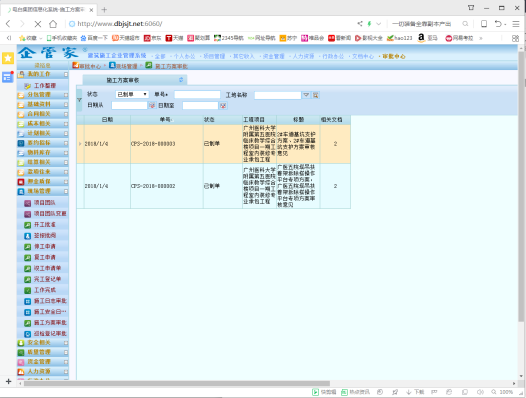The image size is (526, 398).
Task: Click the download icon in browser status bar
Action: tap(409, 392)
